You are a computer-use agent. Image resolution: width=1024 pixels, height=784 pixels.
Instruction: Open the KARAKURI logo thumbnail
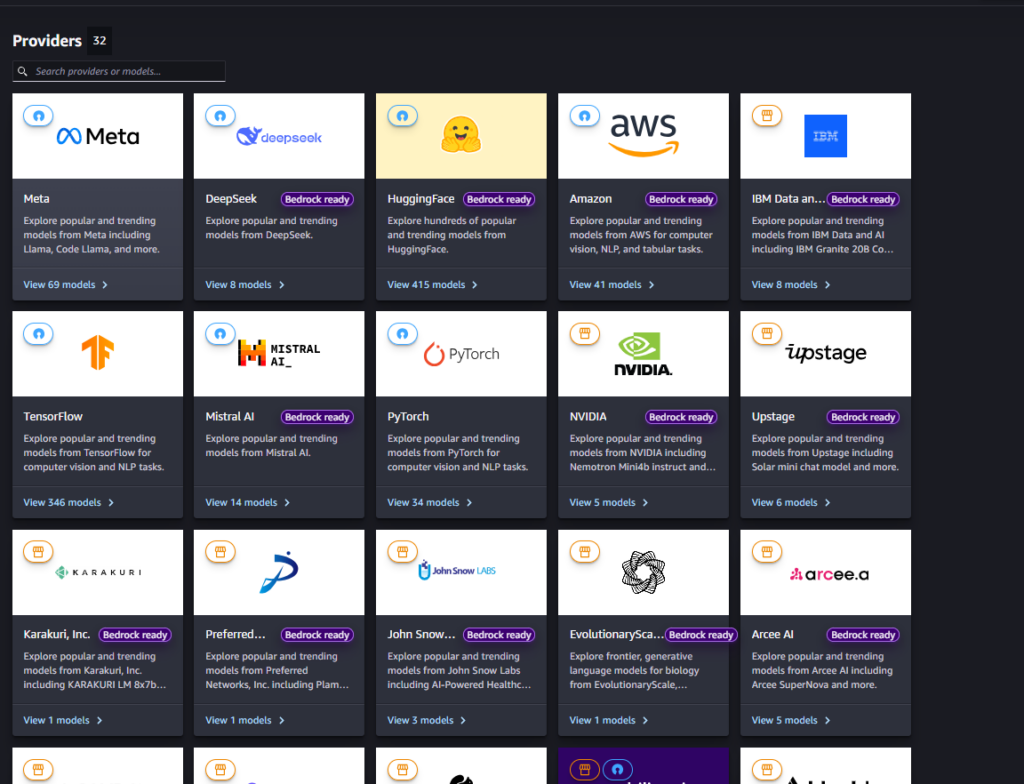98,572
